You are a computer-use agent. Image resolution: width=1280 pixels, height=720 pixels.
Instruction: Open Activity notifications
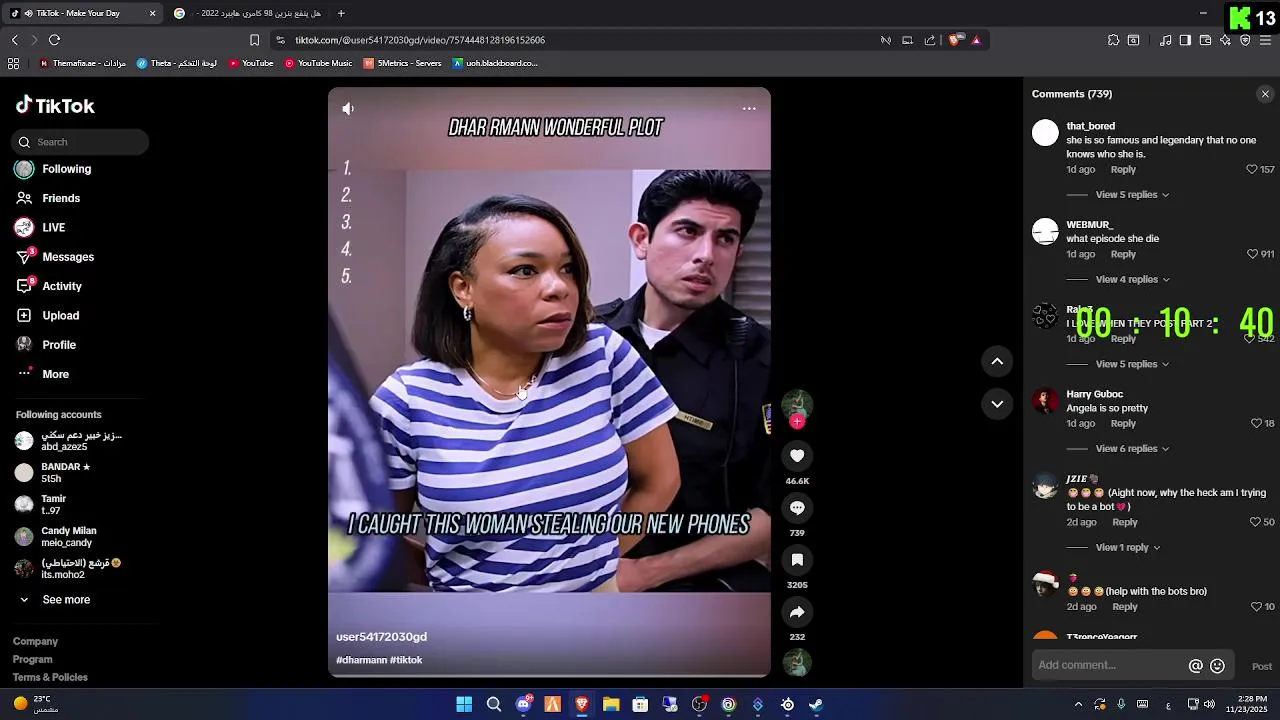tap(61, 286)
